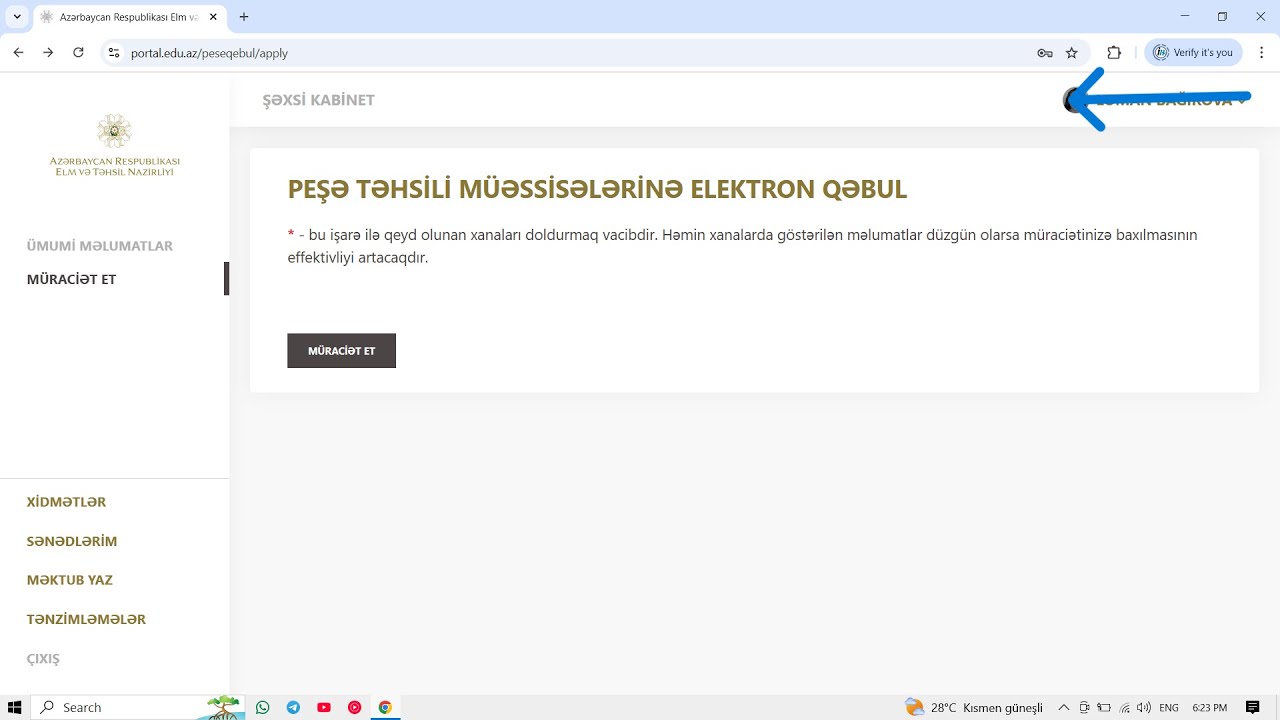Open TƏNZİMLƏMƏLƏR settings
This screenshot has height=720, width=1280.
click(x=86, y=619)
